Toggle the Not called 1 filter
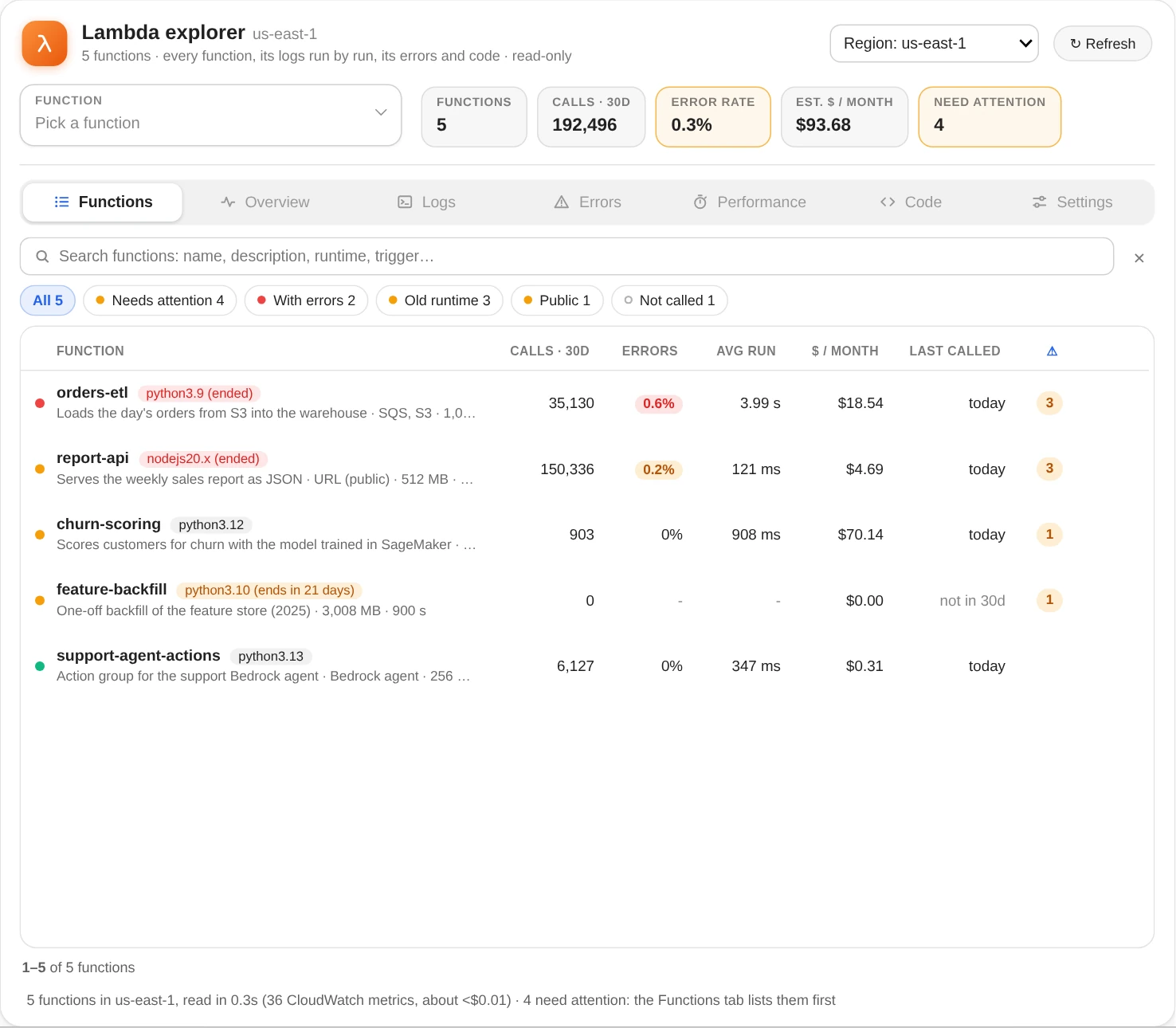Screen dimensions: 1176x1028 (669, 300)
